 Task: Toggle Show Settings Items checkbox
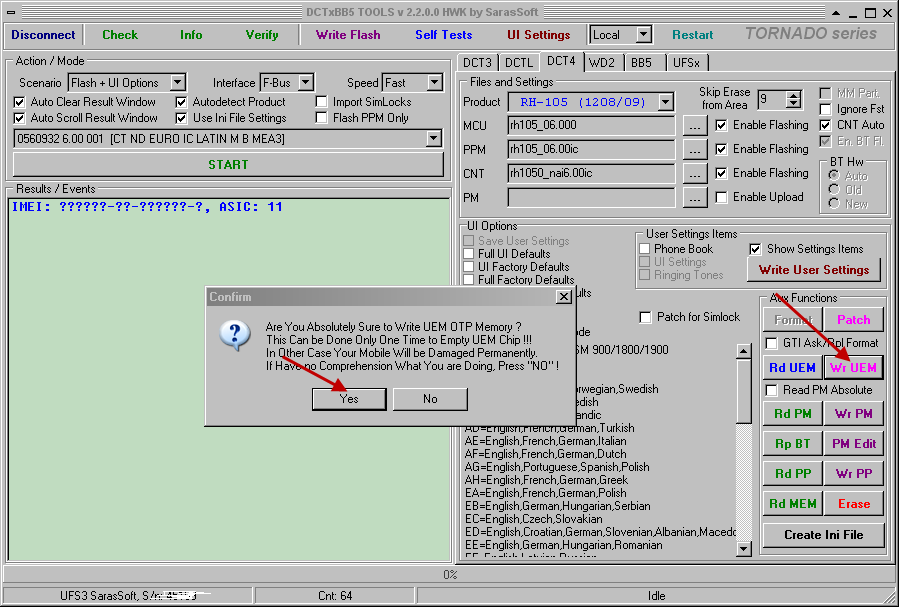(x=755, y=249)
